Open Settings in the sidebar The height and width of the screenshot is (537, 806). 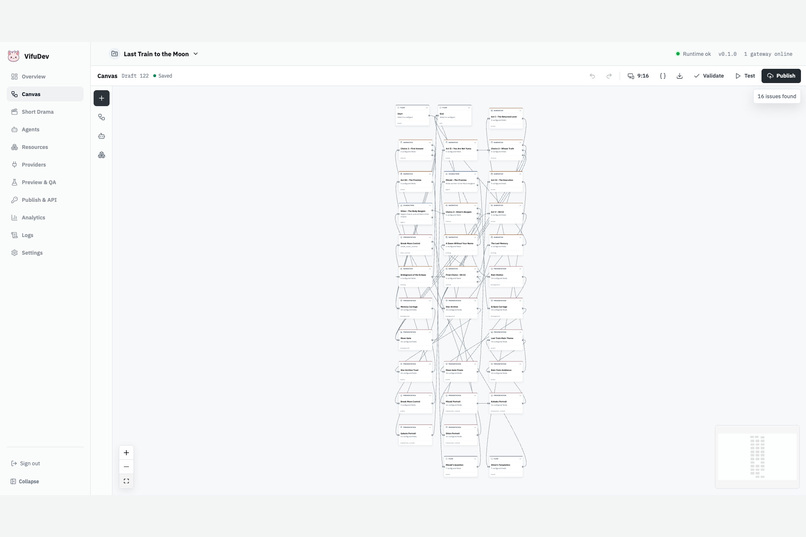pos(45,253)
